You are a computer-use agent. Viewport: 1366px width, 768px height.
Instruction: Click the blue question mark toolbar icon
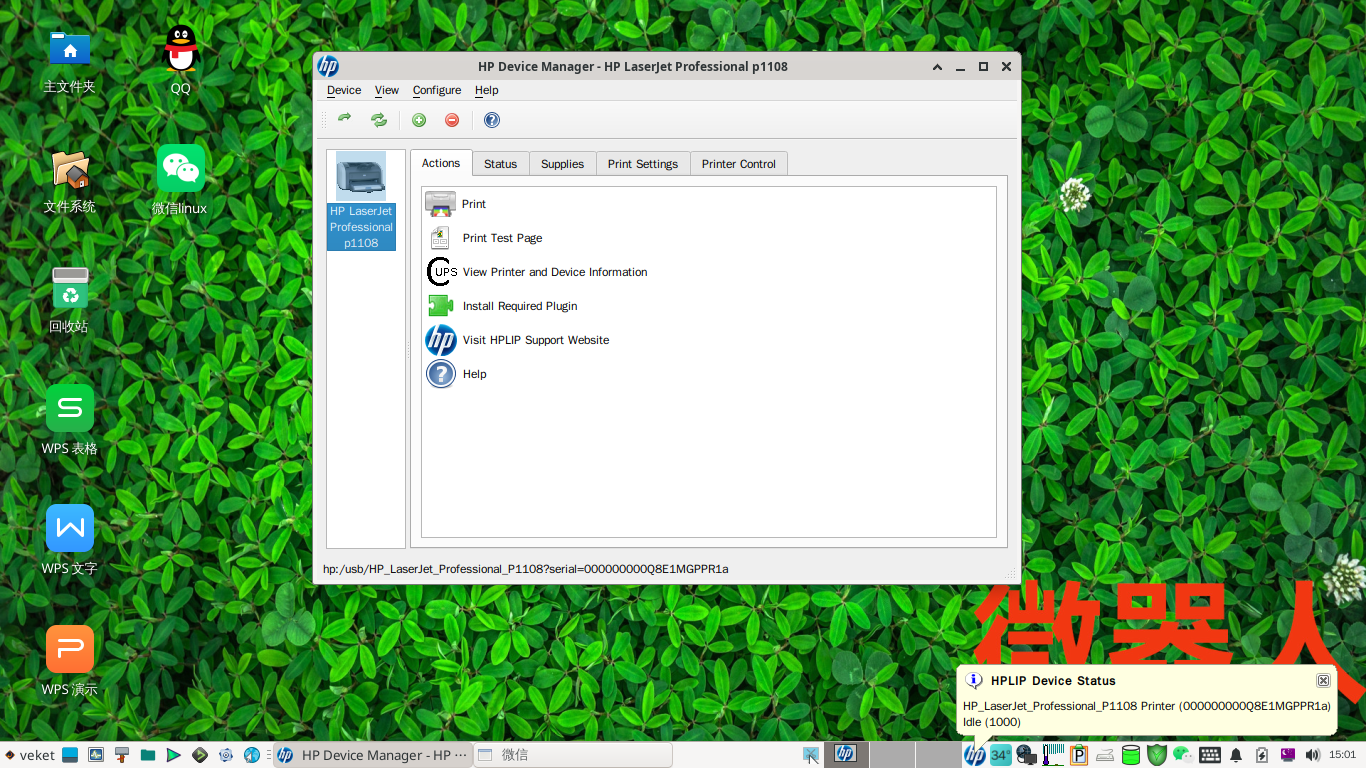pos(492,120)
